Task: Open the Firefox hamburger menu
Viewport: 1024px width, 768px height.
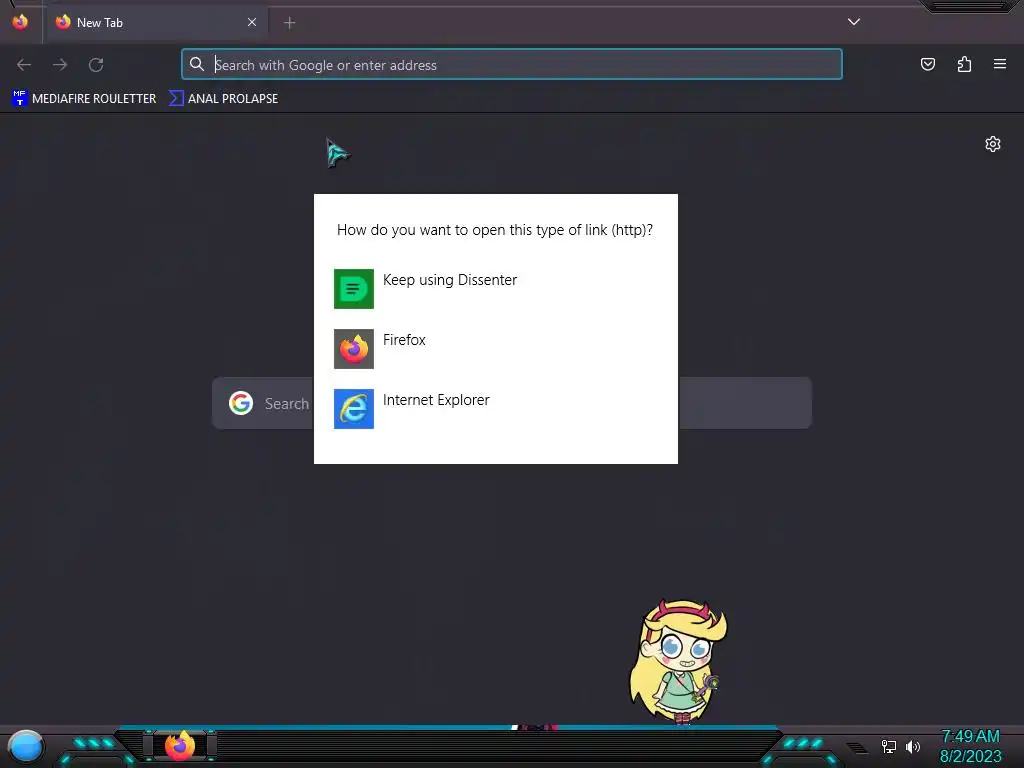Action: (1000, 64)
